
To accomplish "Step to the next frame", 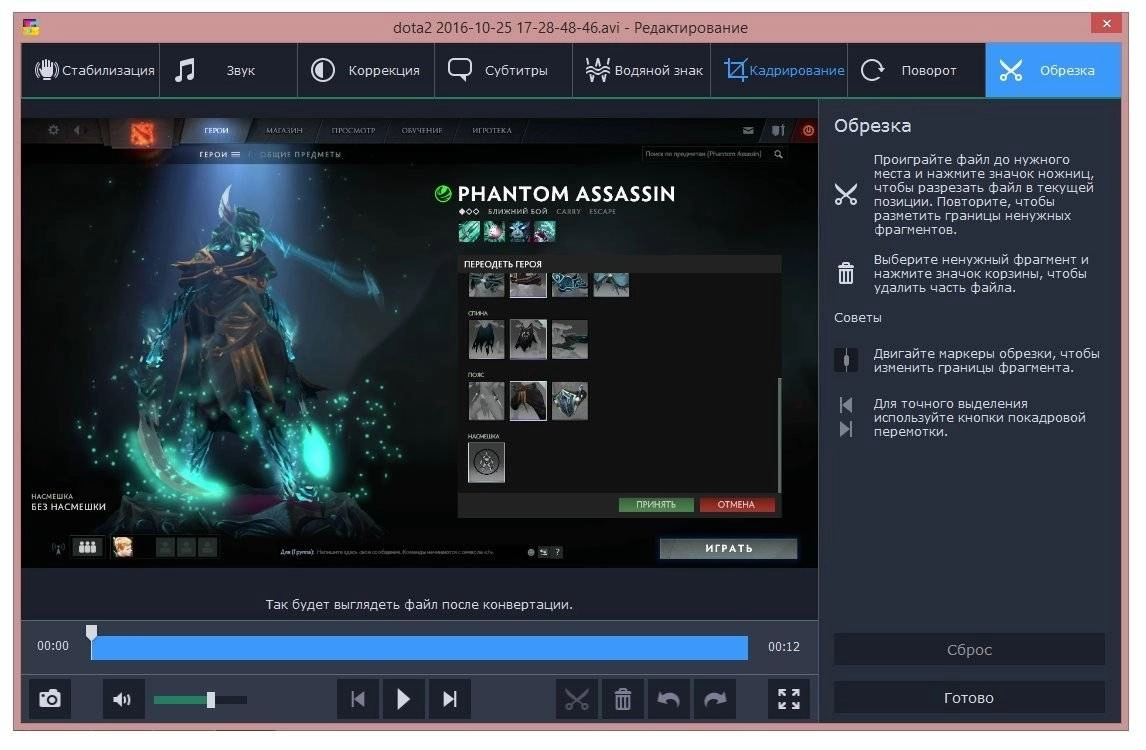I will (x=449, y=699).
